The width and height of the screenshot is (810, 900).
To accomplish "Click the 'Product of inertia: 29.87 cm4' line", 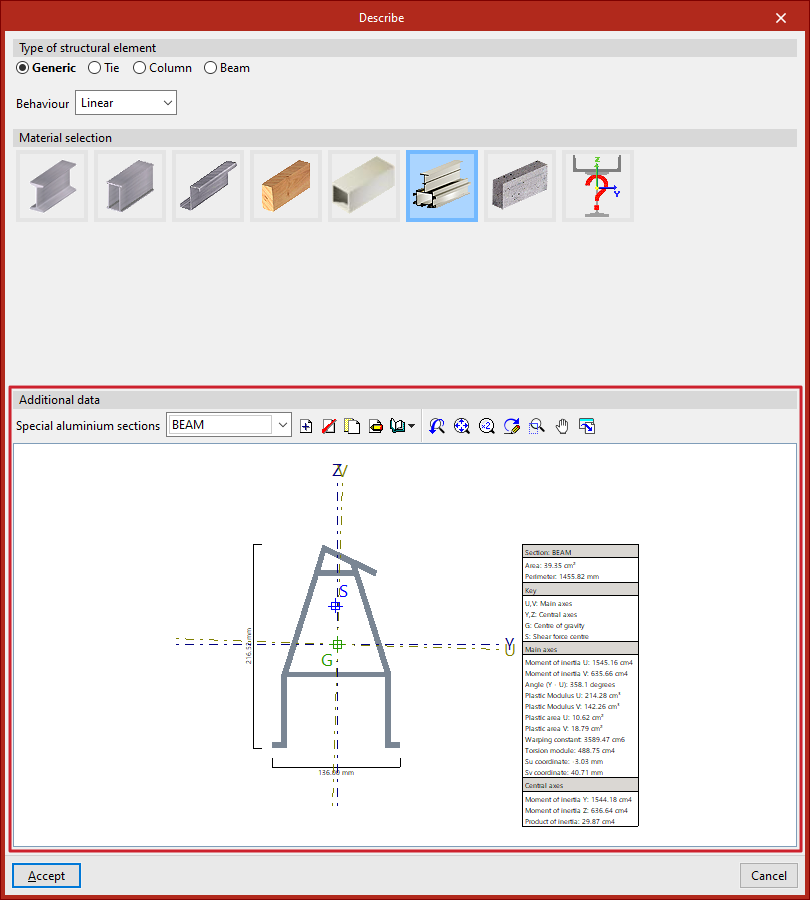I will click(569, 821).
